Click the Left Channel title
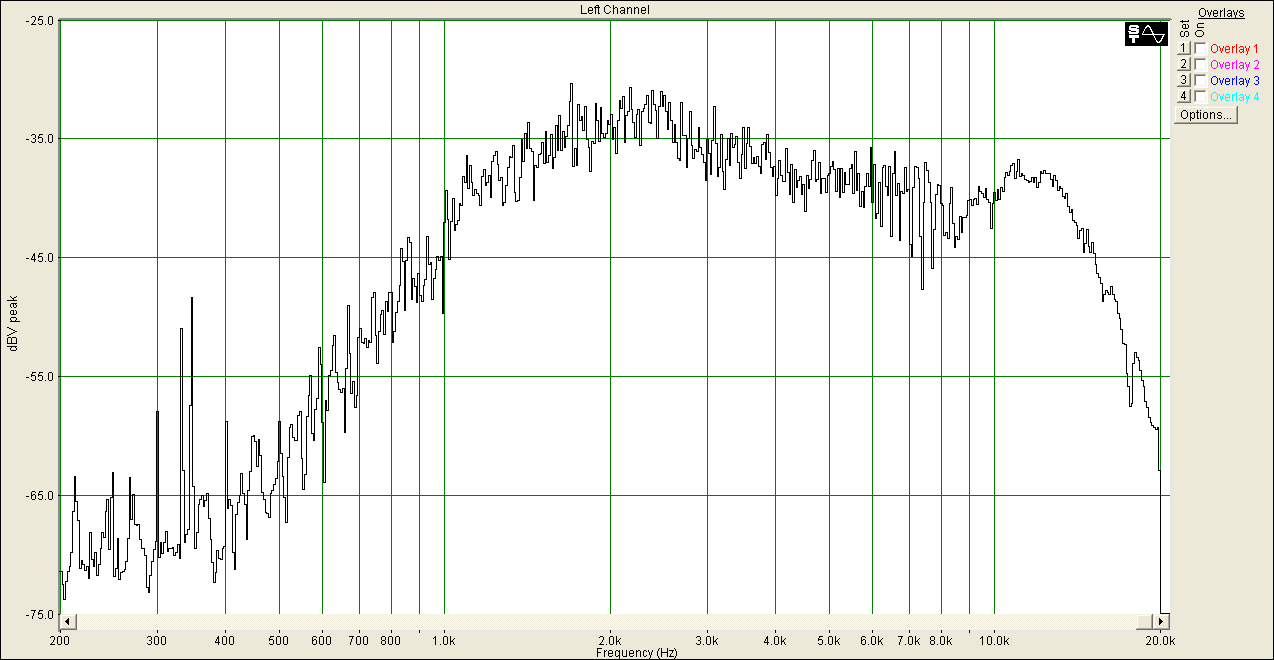 (615, 10)
